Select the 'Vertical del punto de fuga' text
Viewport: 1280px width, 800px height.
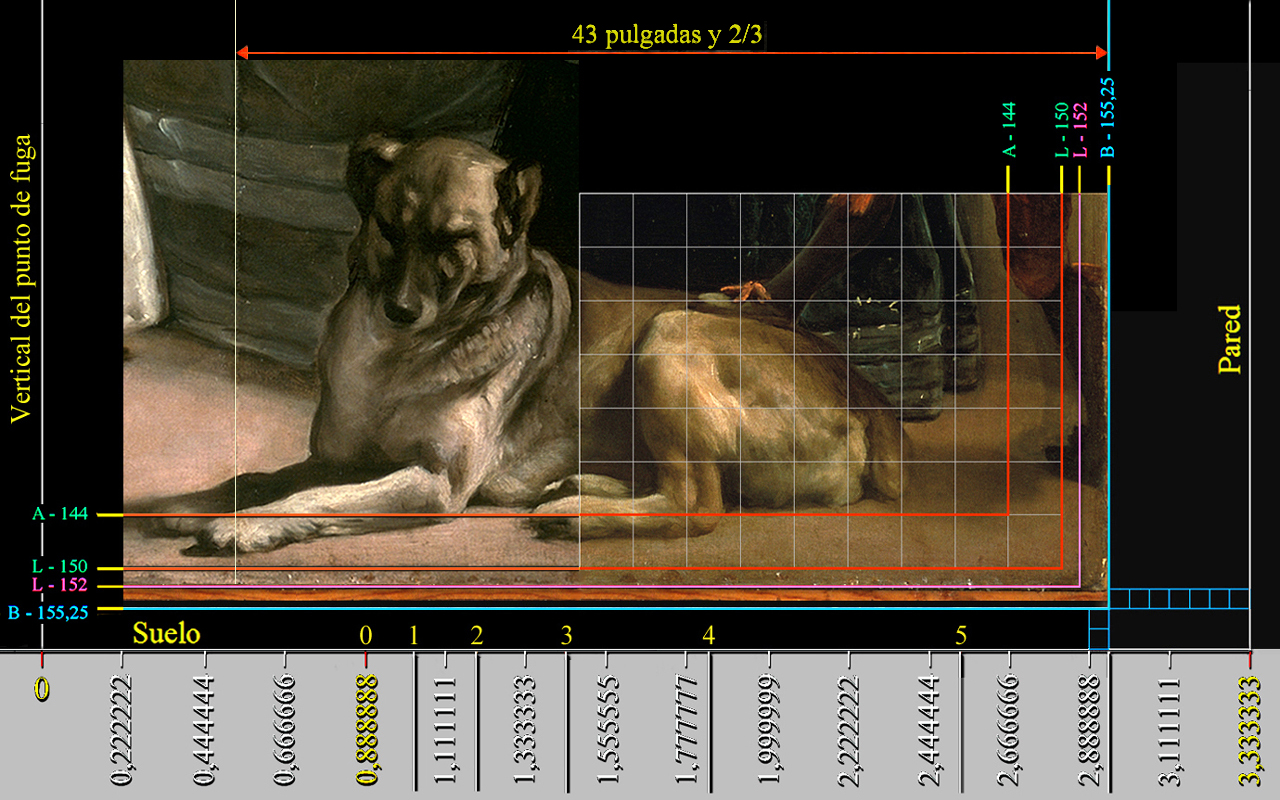tap(22, 279)
